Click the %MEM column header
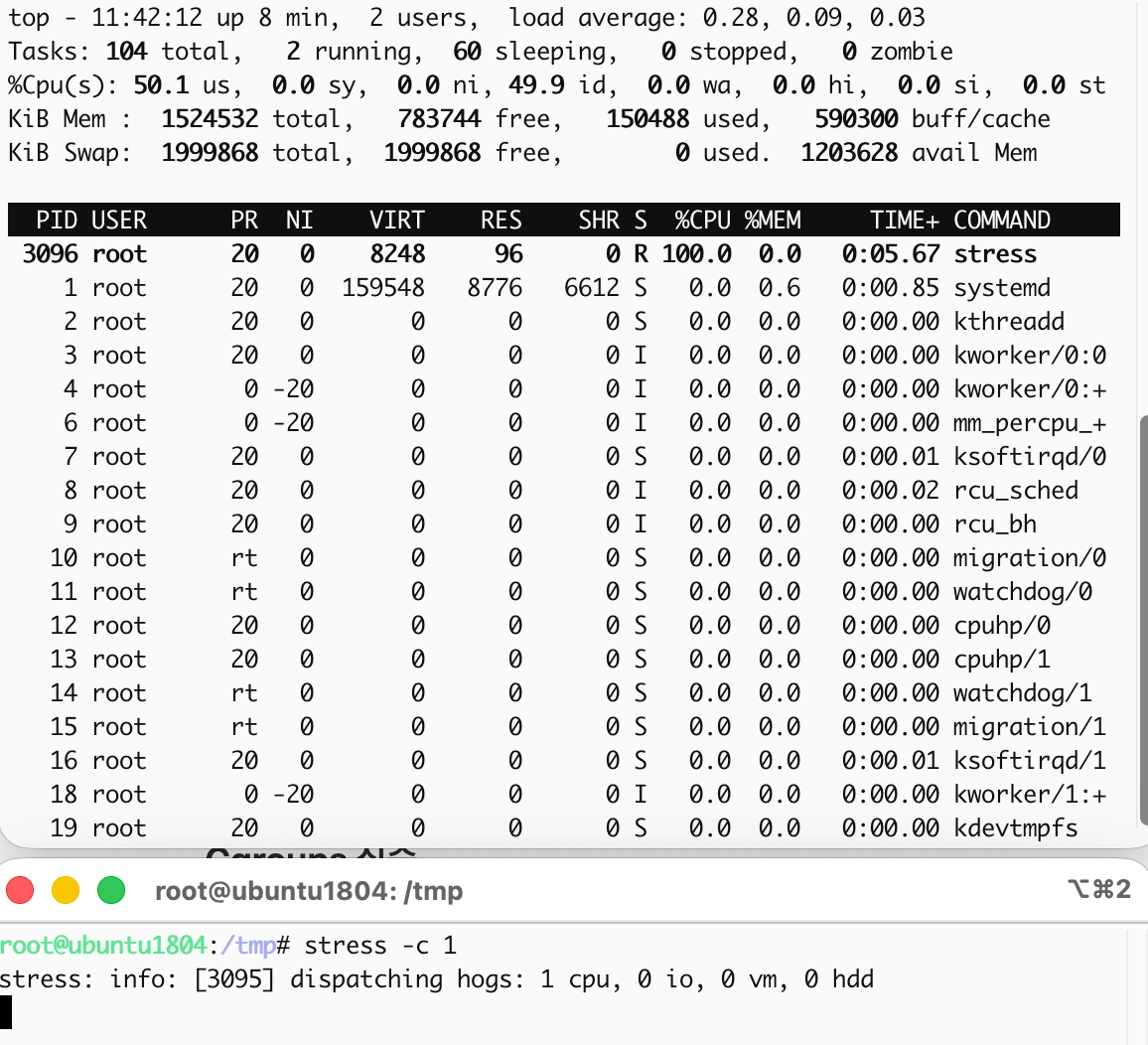The height and width of the screenshot is (1045, 1148). click(x=773, y=220)
